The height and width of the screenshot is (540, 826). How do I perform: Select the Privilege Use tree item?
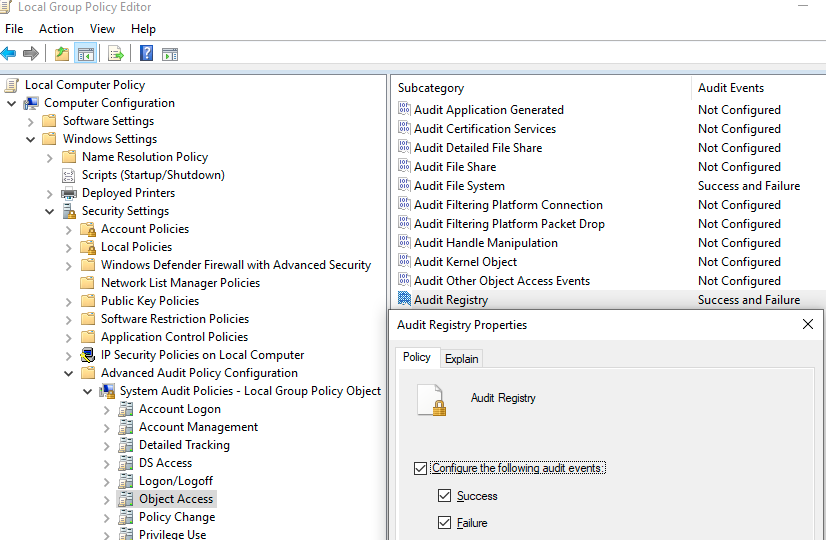tap(173, 534)
